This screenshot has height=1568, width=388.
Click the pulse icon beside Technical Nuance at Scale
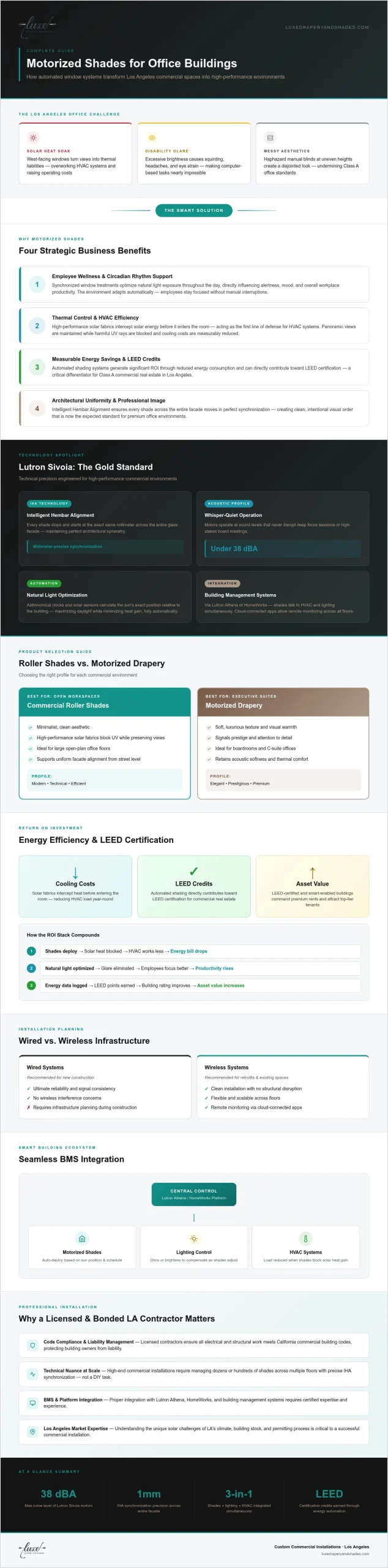(x=32, y=1374)
